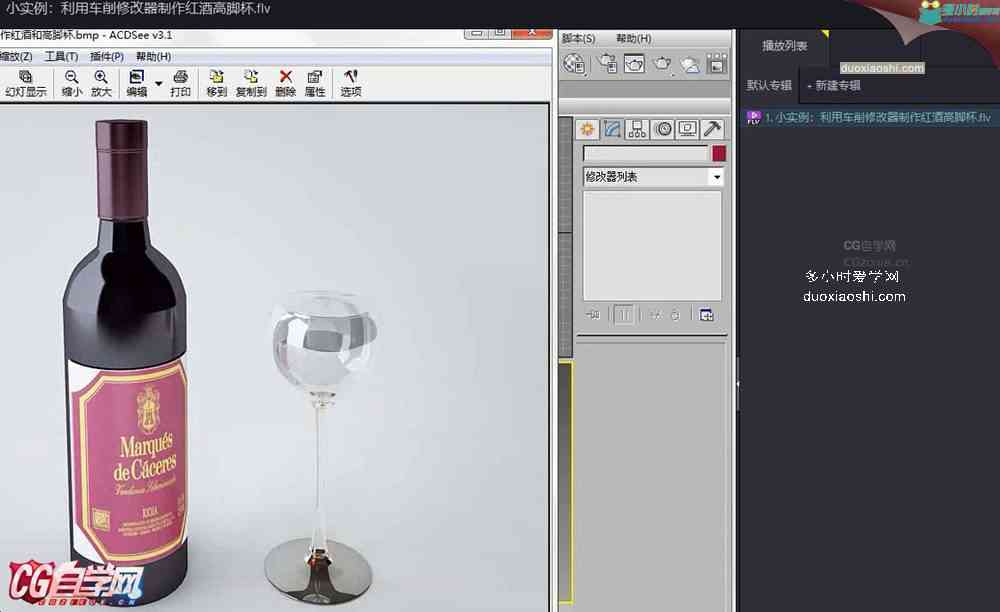Open the Material Editor in 3ds Max toolbar
Image resolution: width=1000 pixels, height=612 pixels.
[575, 64]
